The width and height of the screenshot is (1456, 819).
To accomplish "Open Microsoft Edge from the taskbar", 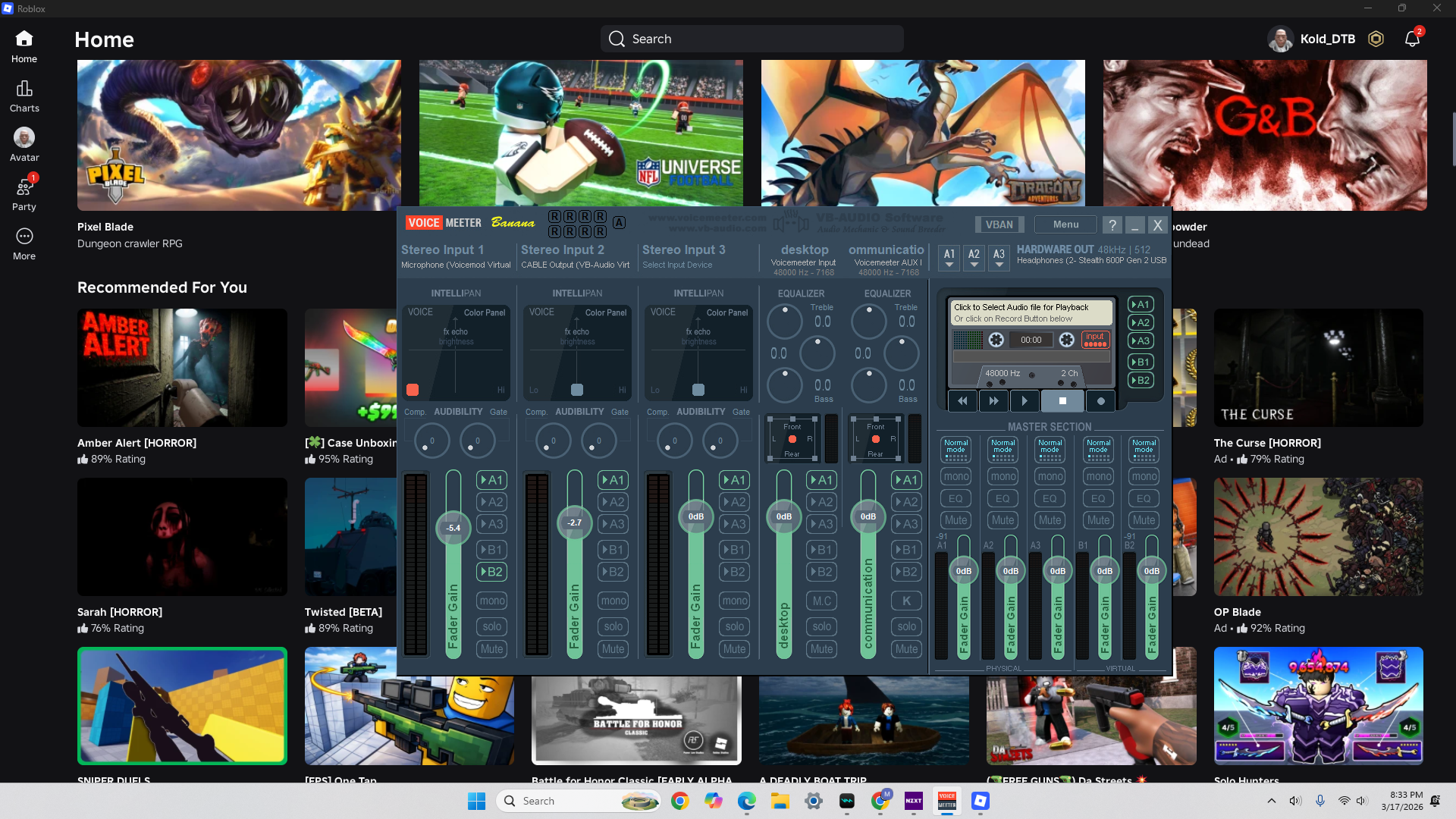I will [747, 801].
